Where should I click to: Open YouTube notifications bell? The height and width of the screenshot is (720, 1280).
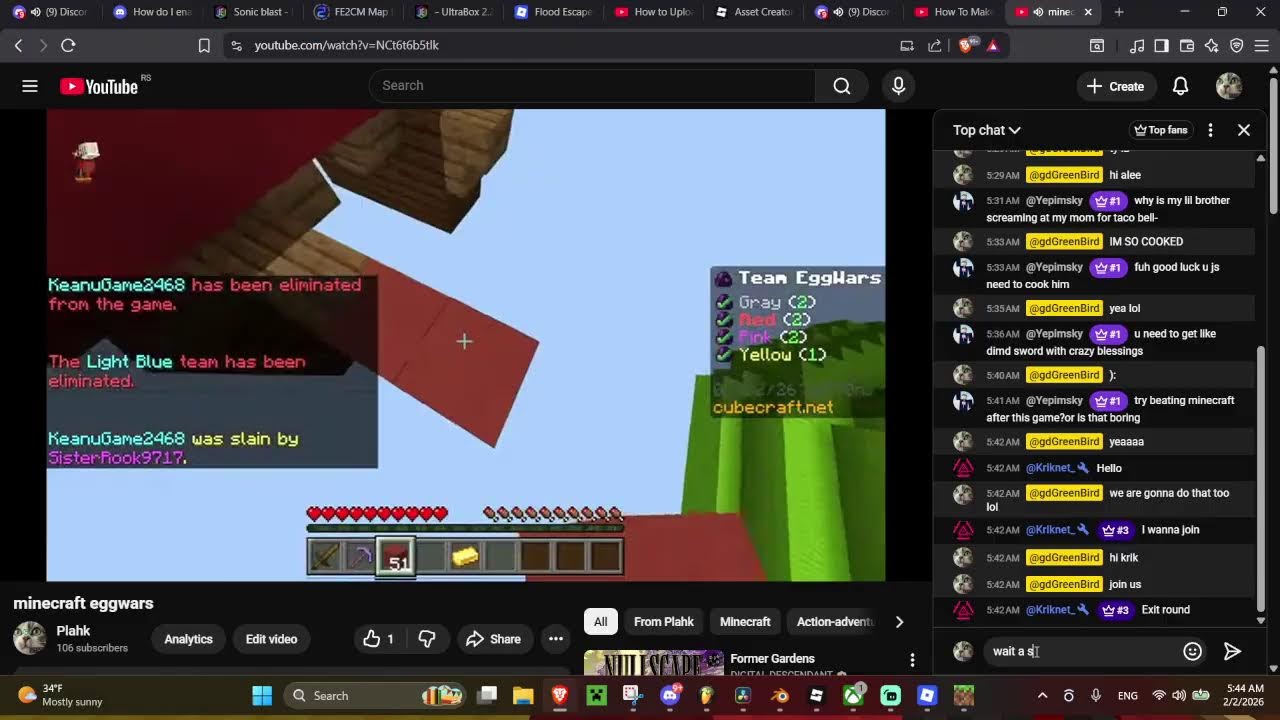tap(1180, 86)
